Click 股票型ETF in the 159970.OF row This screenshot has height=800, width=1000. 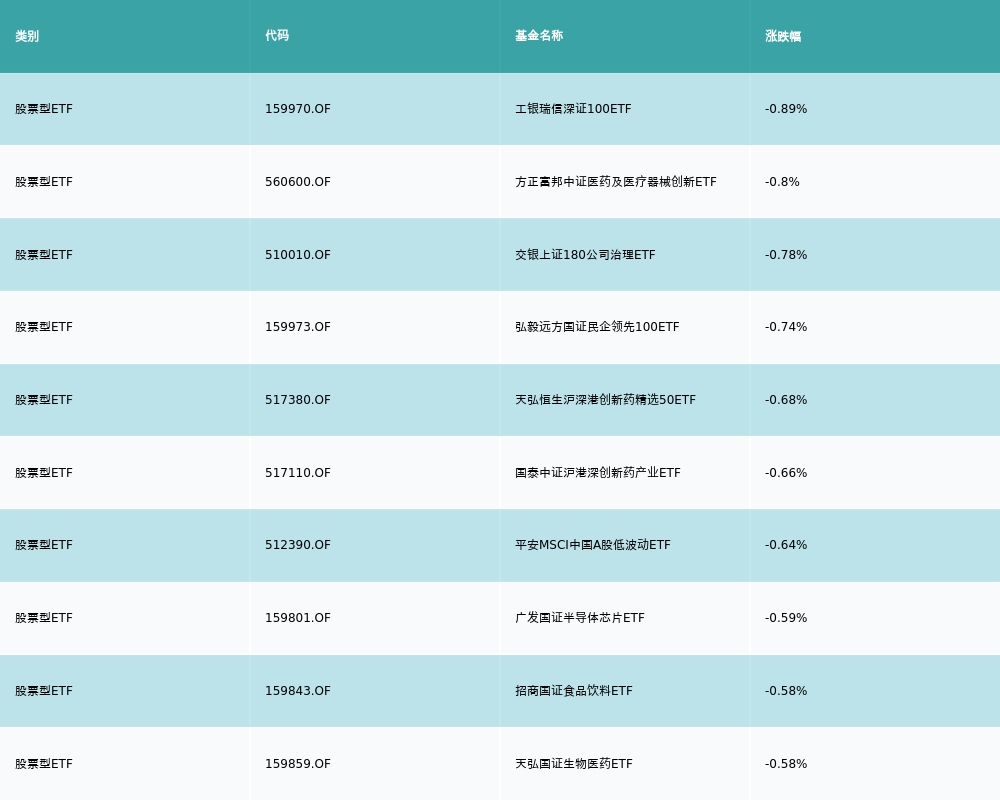44,109
